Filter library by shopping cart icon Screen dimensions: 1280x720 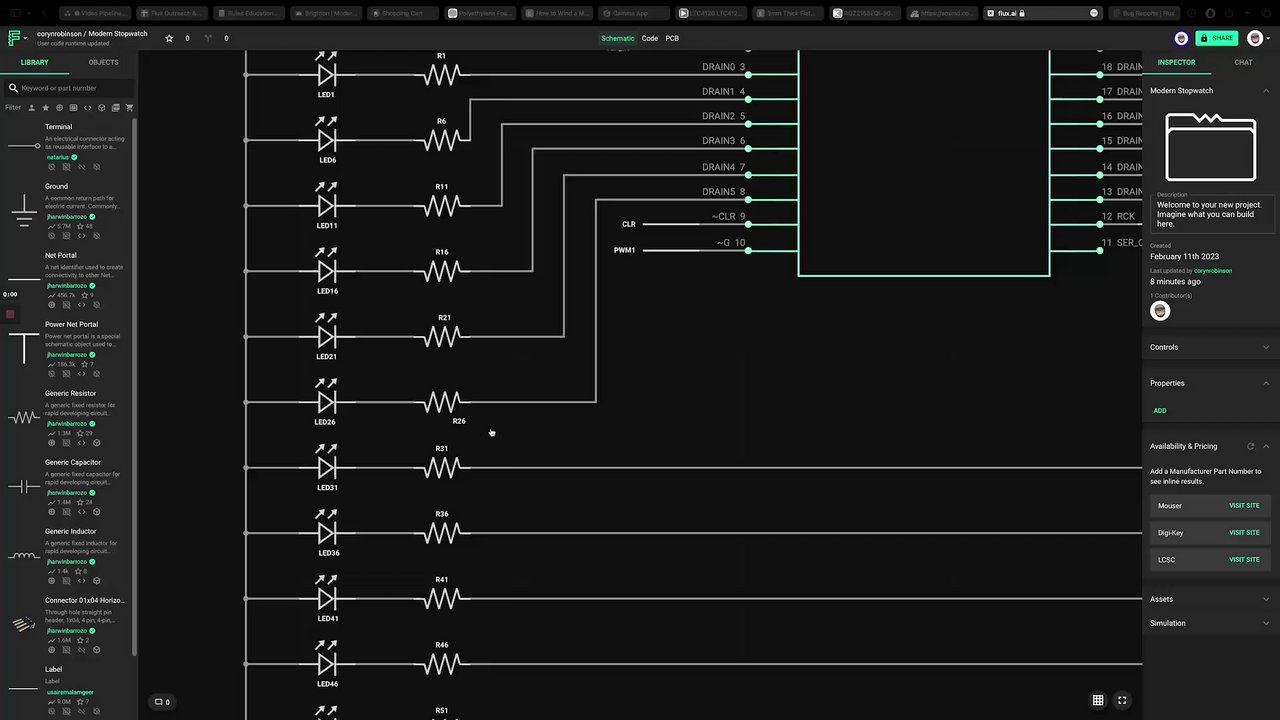point(129,107)
